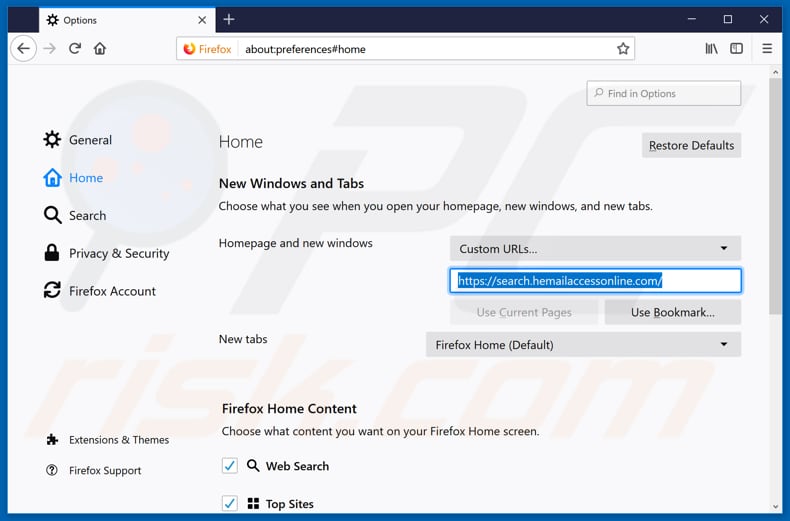This screenshot has height=521, width=790.
Task: Toggle the sidebar view icon
Action: tap(737, 48)
